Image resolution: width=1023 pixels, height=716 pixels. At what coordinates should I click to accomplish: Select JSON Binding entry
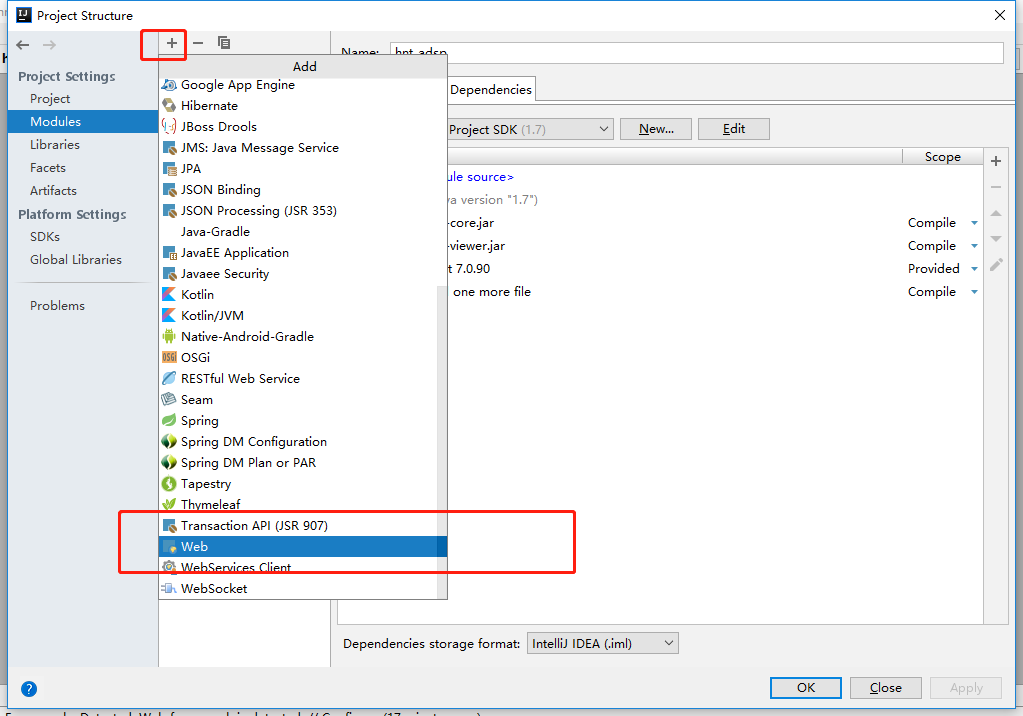pyautogui.click(x=303, y=189)
